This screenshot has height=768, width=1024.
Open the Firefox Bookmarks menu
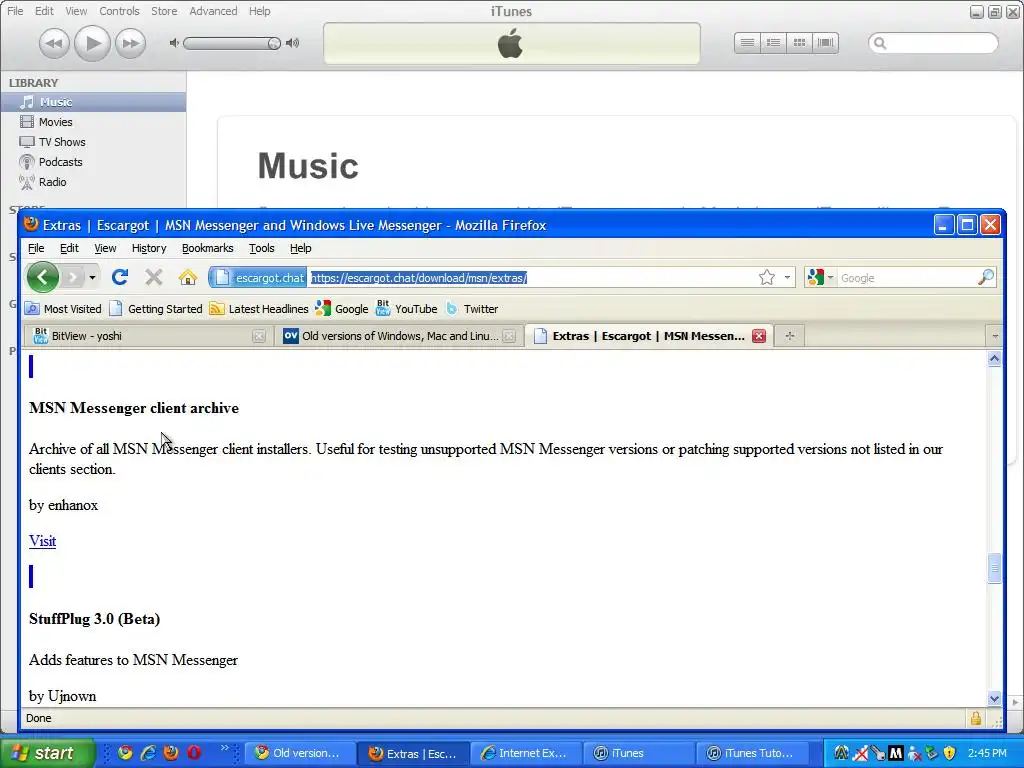point(207,248)
